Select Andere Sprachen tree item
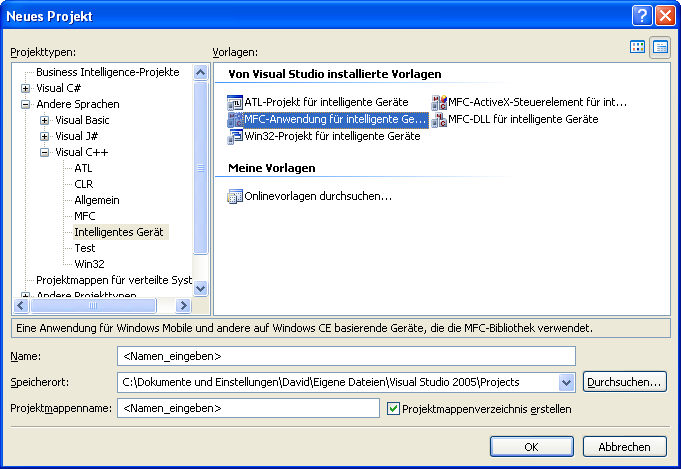Viewport: 681px width, 469px height. tap(78, 104)
